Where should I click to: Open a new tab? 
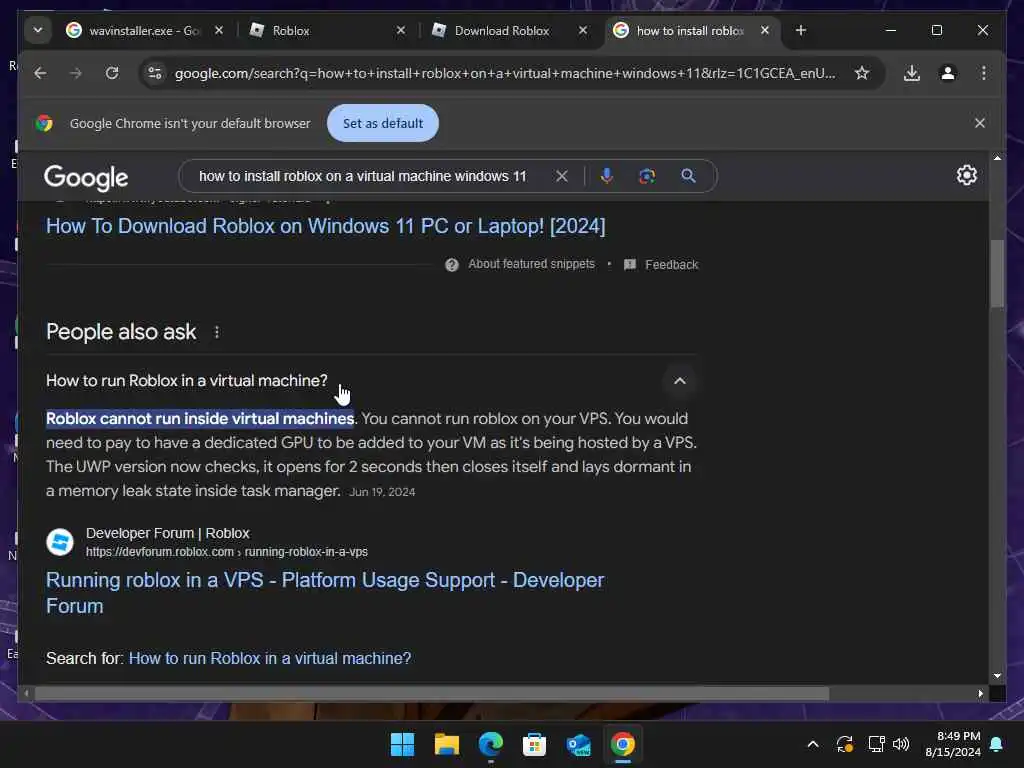[x=801, y=31]
